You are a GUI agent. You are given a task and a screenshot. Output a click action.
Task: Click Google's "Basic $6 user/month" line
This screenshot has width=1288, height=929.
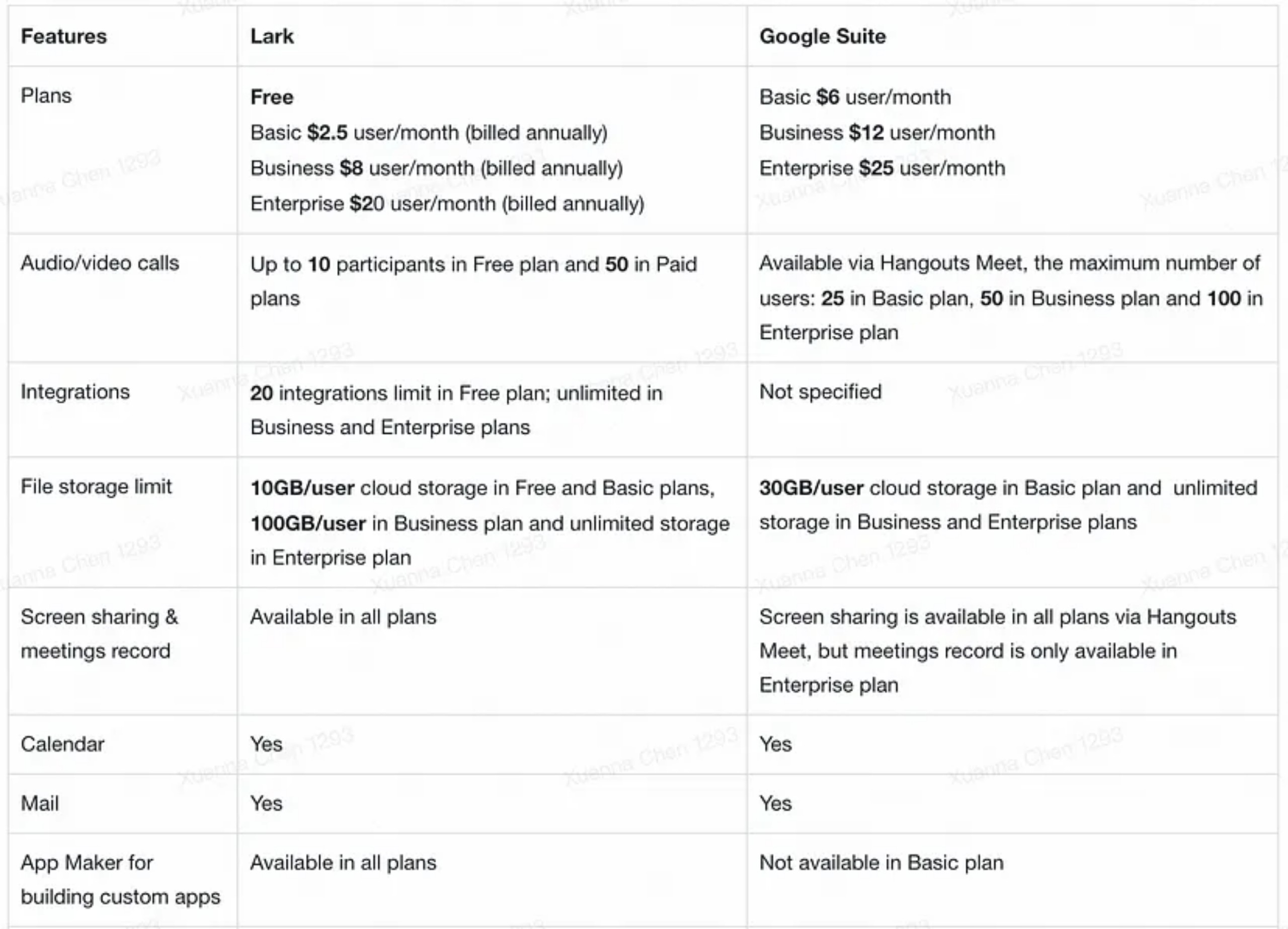click(x=855, y=97)
